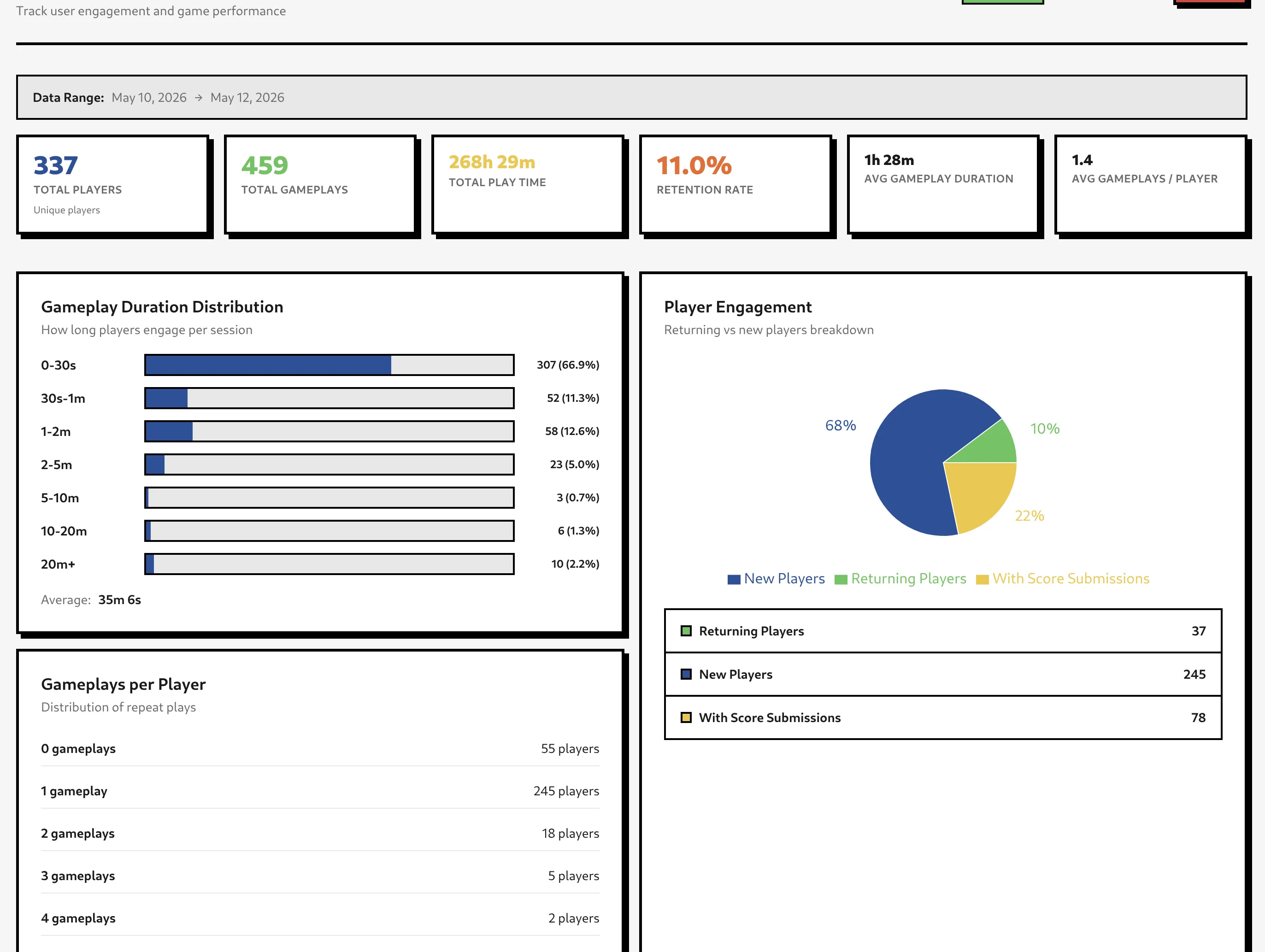This screenshot has height=952, width=1265.
Task: Select the Total Play Time card 268h 29m
Action: pyautogui.click(x=527, y=184)
